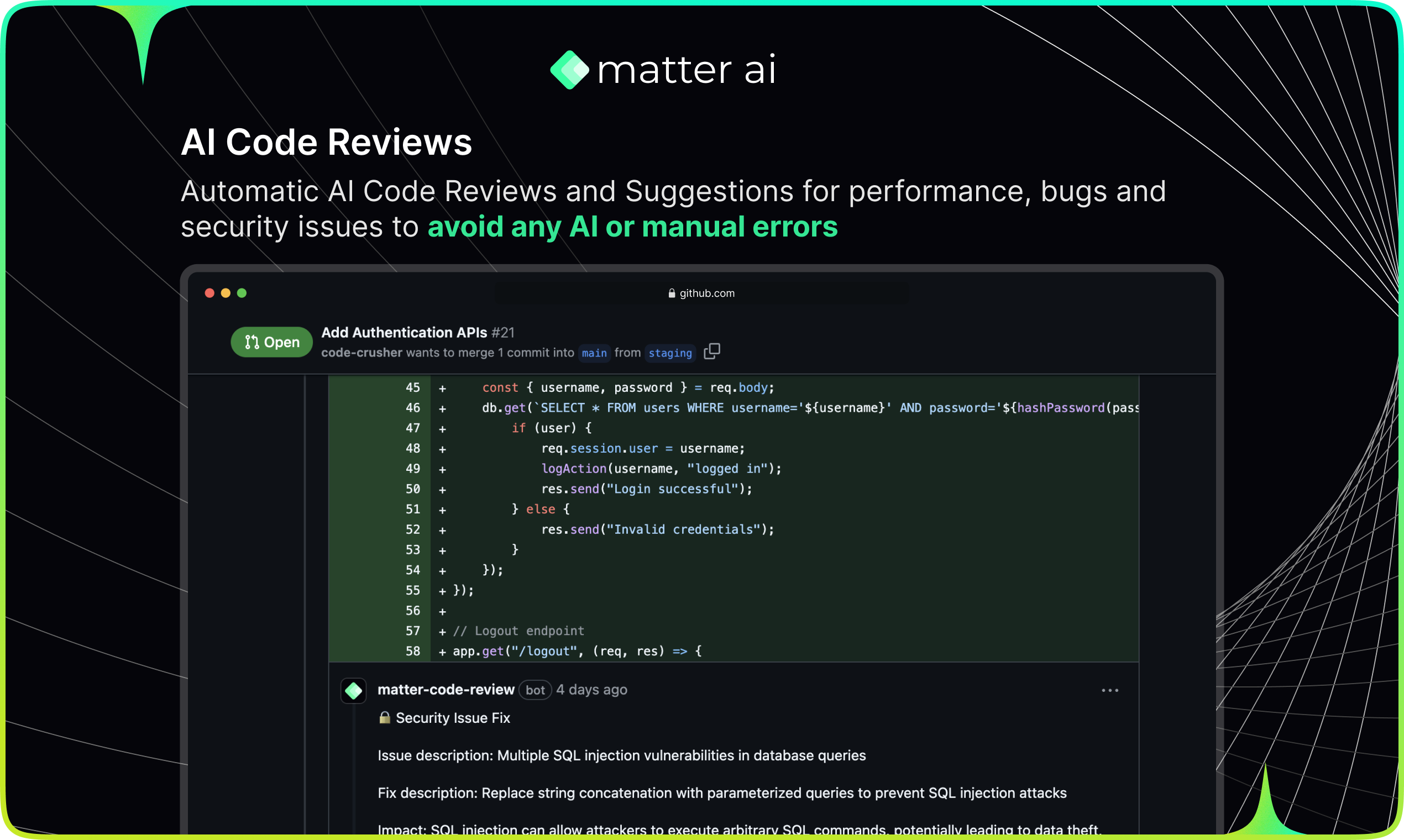Click the matter-code-review bot avatar
The width and height of the screenshot is (1404, 840).
[353, 690]
